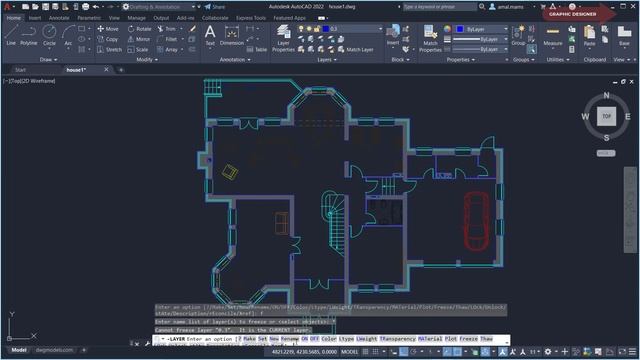640x360 pixels.
Task: Click the Base view tool
Action: click(624, 35)
